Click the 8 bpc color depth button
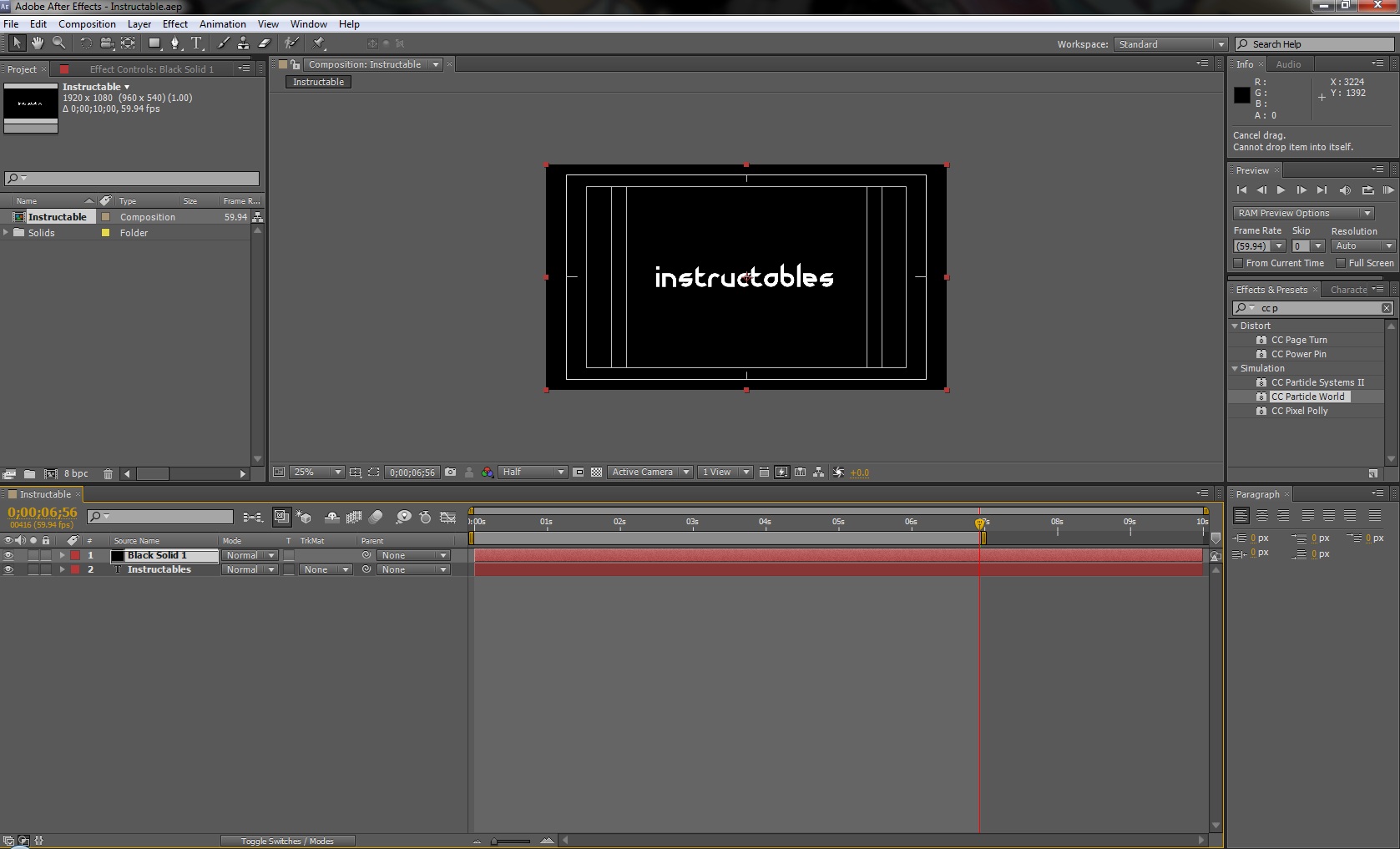Viewport: 1400px width, 849px height. (x=76, y=474)
